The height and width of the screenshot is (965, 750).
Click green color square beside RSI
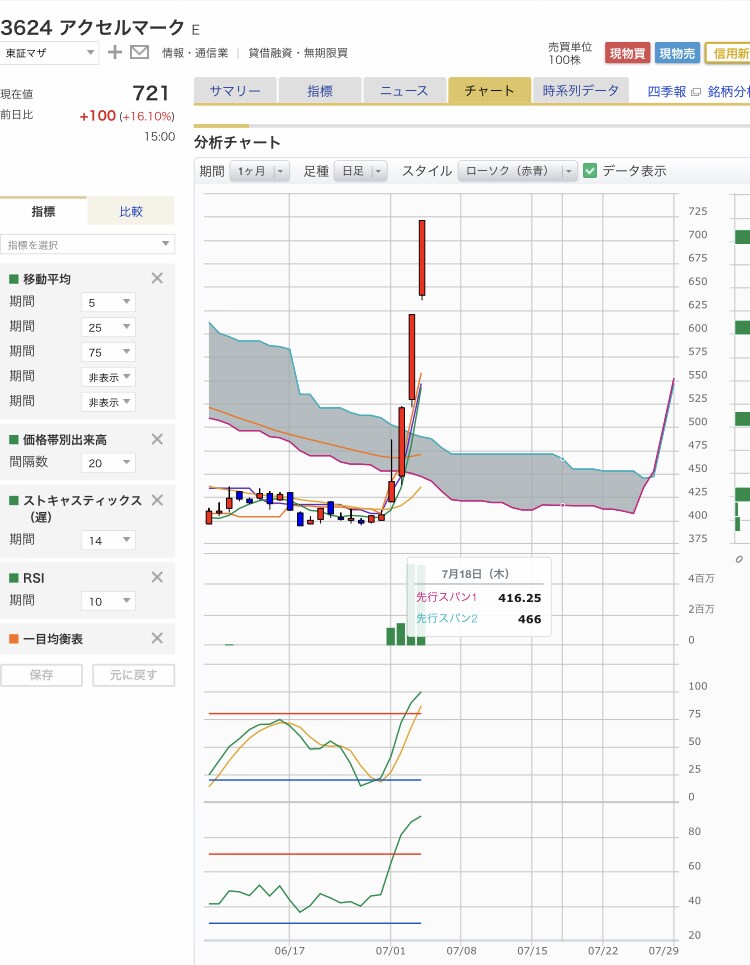[14, 578]
